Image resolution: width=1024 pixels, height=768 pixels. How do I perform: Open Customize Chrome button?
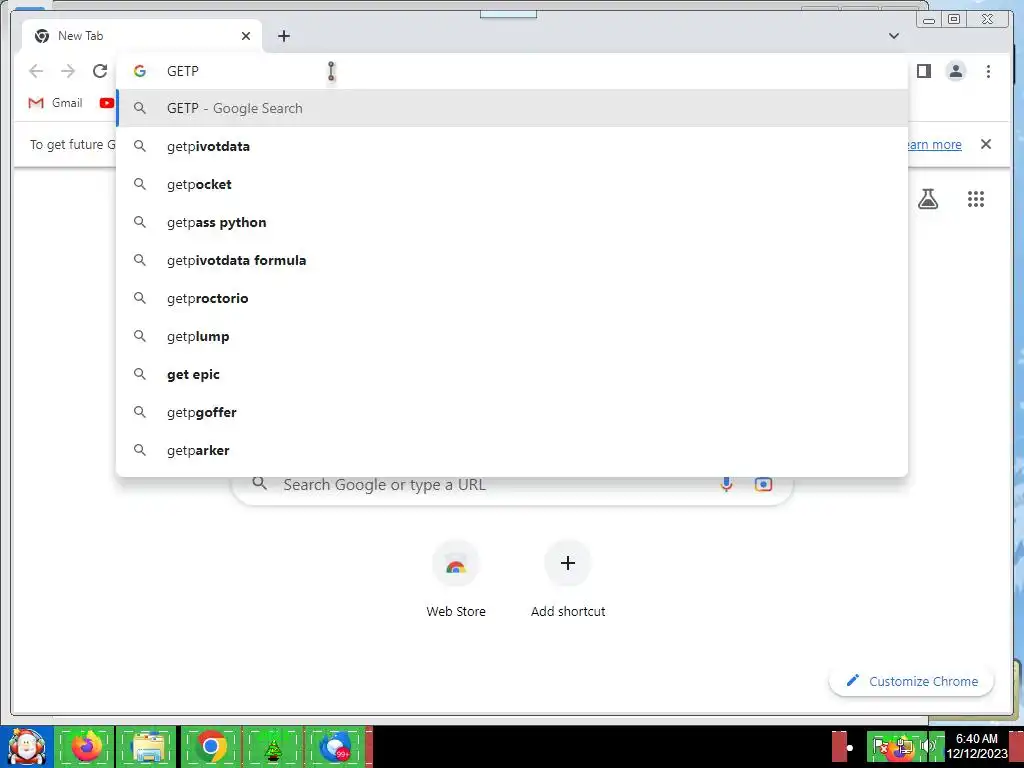[912, 681]
